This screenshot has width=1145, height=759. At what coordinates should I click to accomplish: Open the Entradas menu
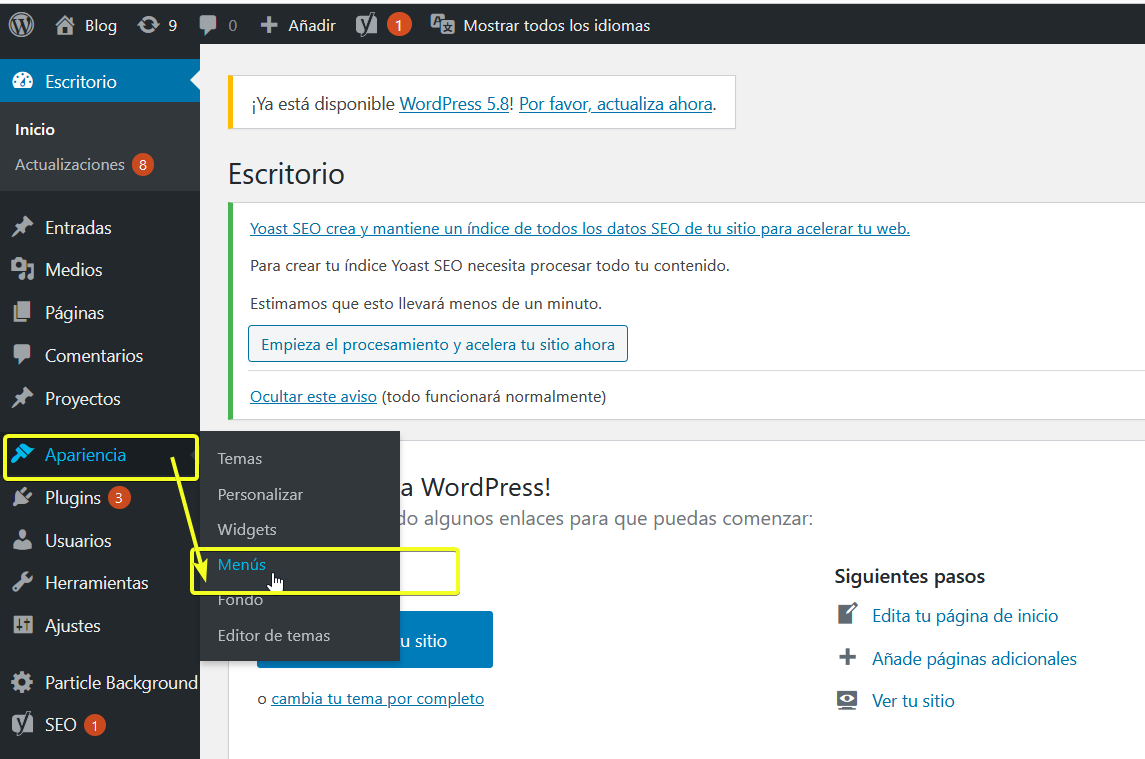(78, 227)
